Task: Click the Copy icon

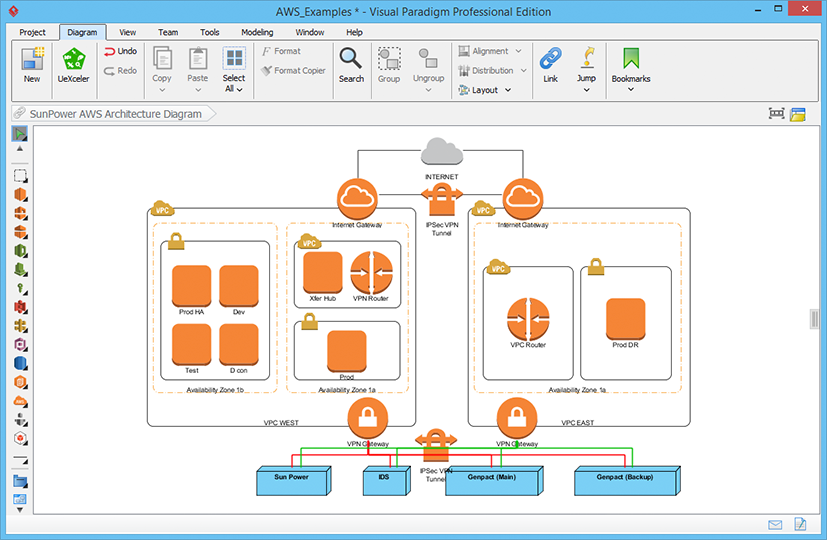Action: pos(162,58)
